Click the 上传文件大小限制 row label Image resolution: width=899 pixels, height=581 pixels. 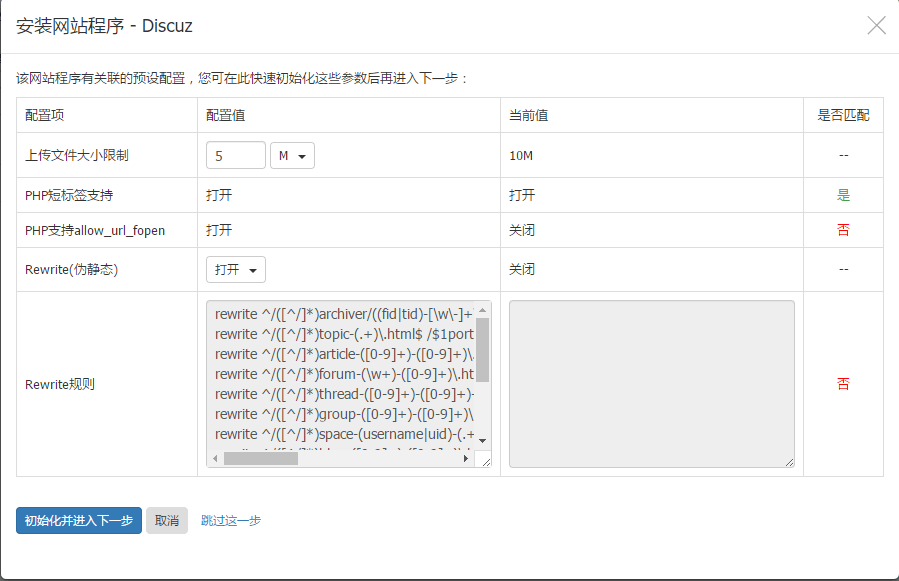click(77, 155)
